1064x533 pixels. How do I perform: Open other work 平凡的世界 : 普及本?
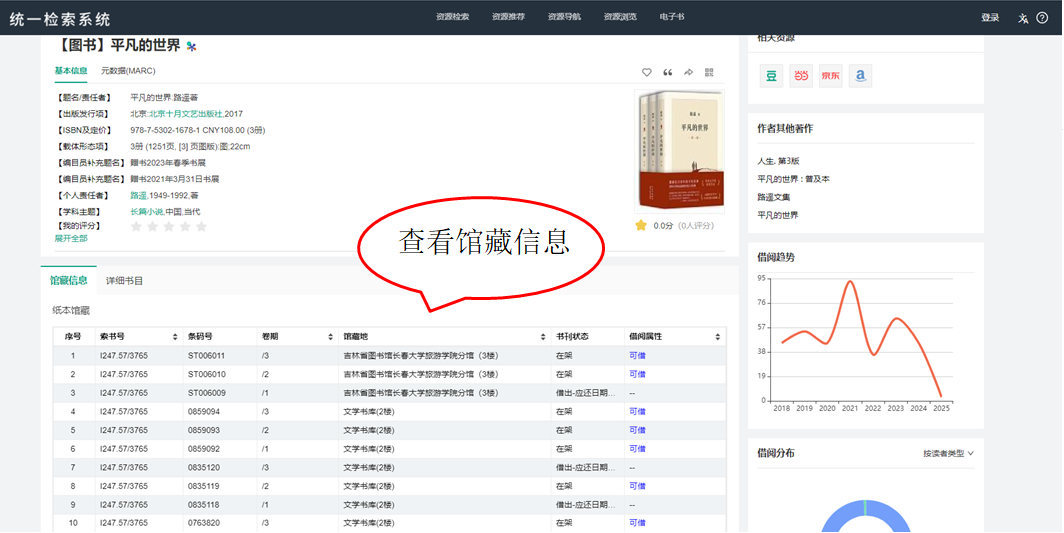(793, 179)
